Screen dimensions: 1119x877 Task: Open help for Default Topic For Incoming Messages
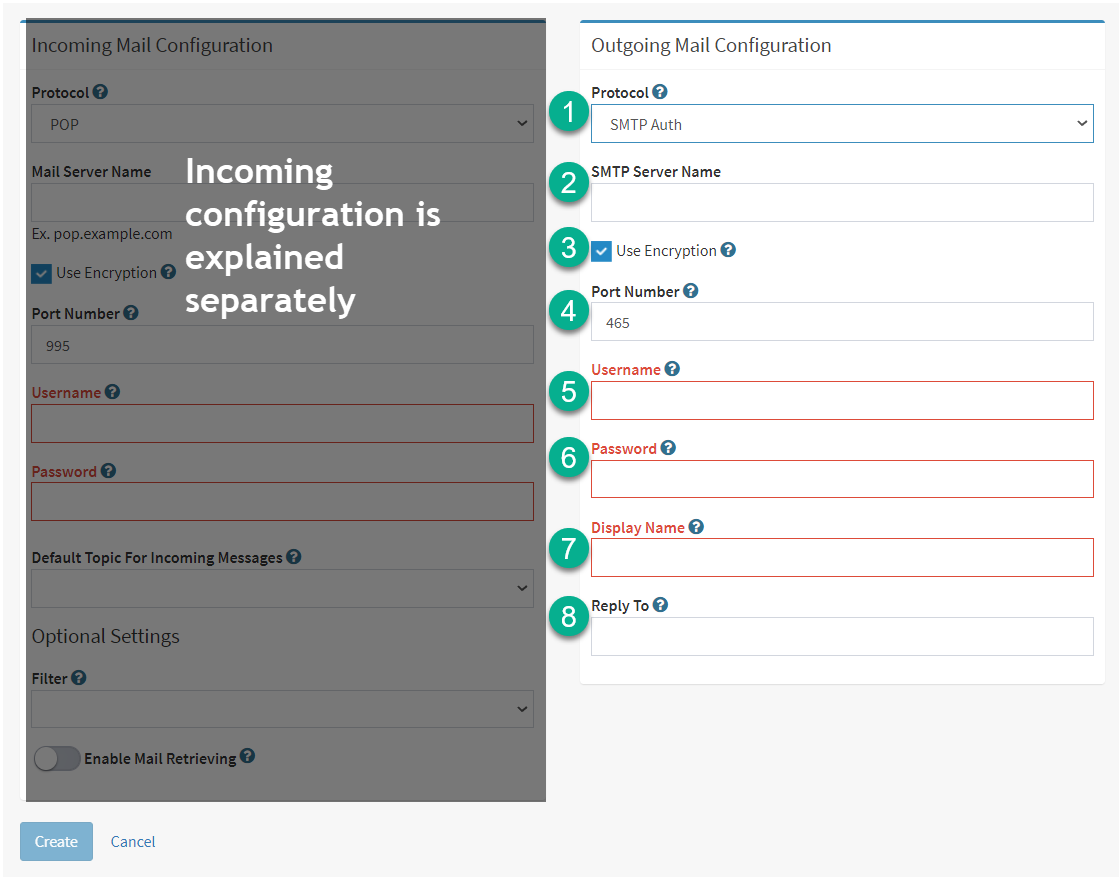point(294,557)
